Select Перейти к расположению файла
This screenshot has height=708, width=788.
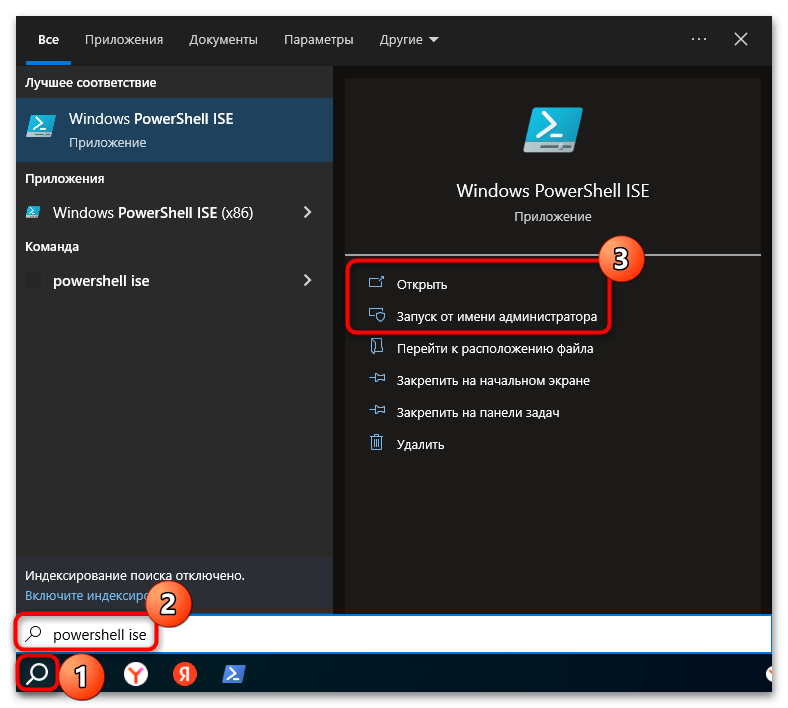coord(495,349)
